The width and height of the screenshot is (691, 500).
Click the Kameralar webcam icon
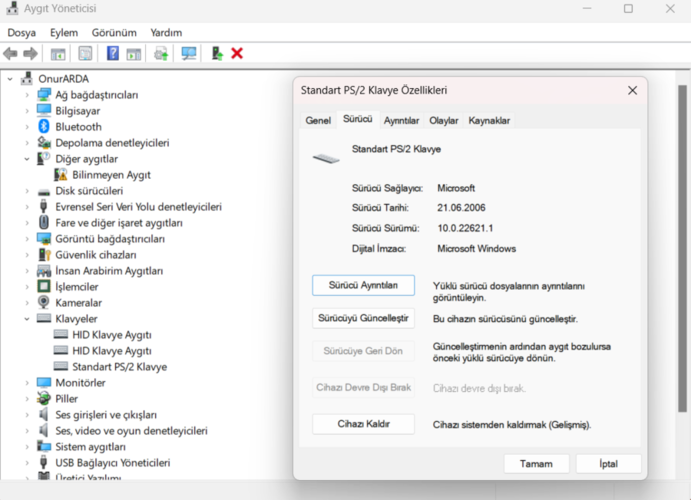[x=44, y=302]
